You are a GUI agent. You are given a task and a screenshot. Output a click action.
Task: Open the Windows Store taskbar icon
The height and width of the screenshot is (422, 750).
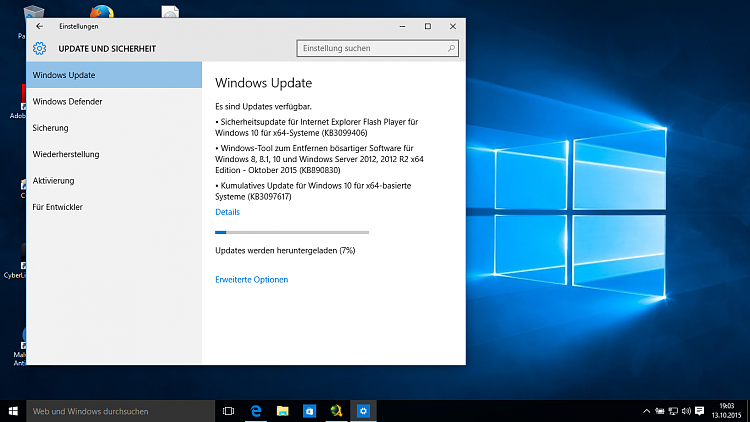[309, 411]
